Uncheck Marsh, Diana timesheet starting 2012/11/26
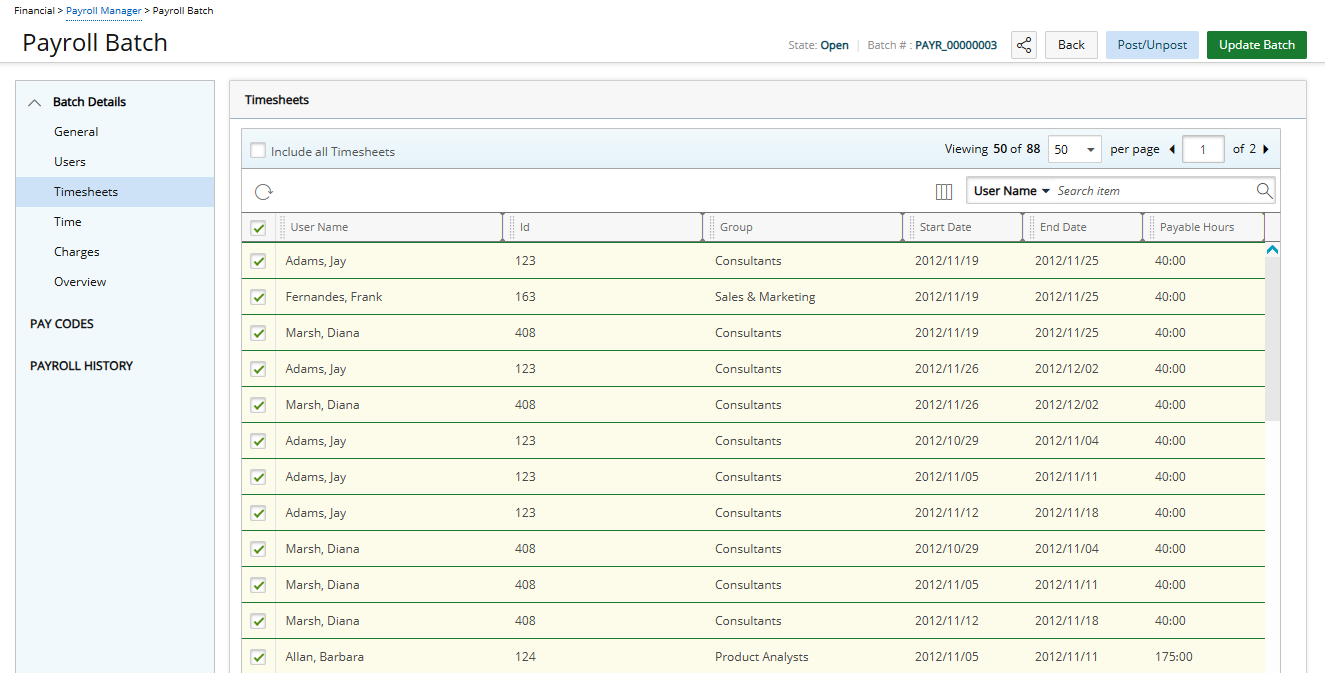Viewport: 1325px width, 673px height. [258, 405]
